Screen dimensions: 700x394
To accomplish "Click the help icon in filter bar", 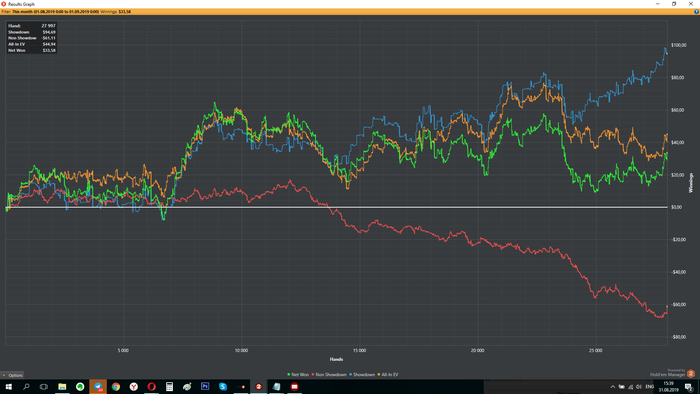I will [696, 12].
